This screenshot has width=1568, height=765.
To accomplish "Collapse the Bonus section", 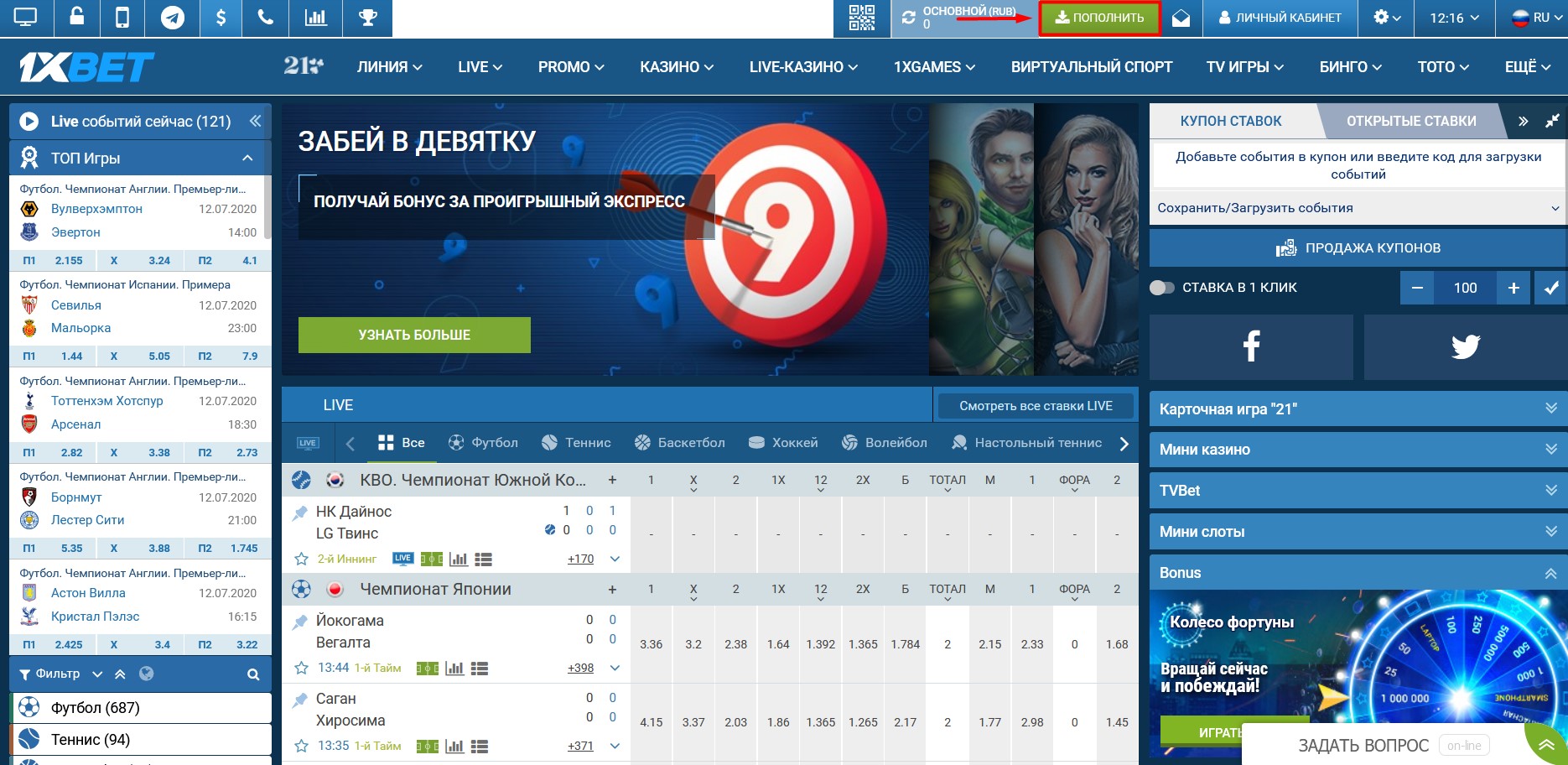I will (1358, 573).
